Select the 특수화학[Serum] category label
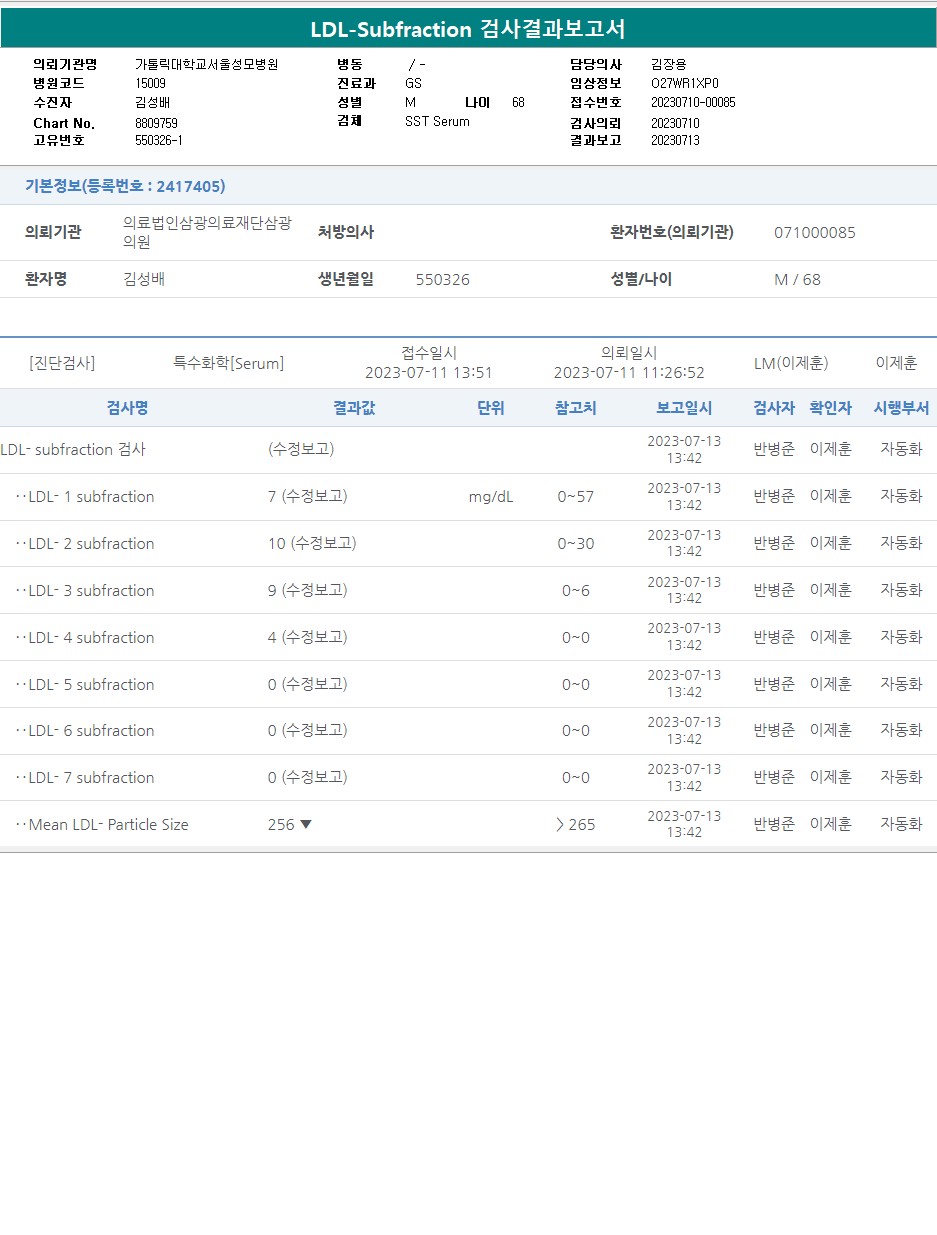This screenshot has width=937, height=1235. coord(228,364)
